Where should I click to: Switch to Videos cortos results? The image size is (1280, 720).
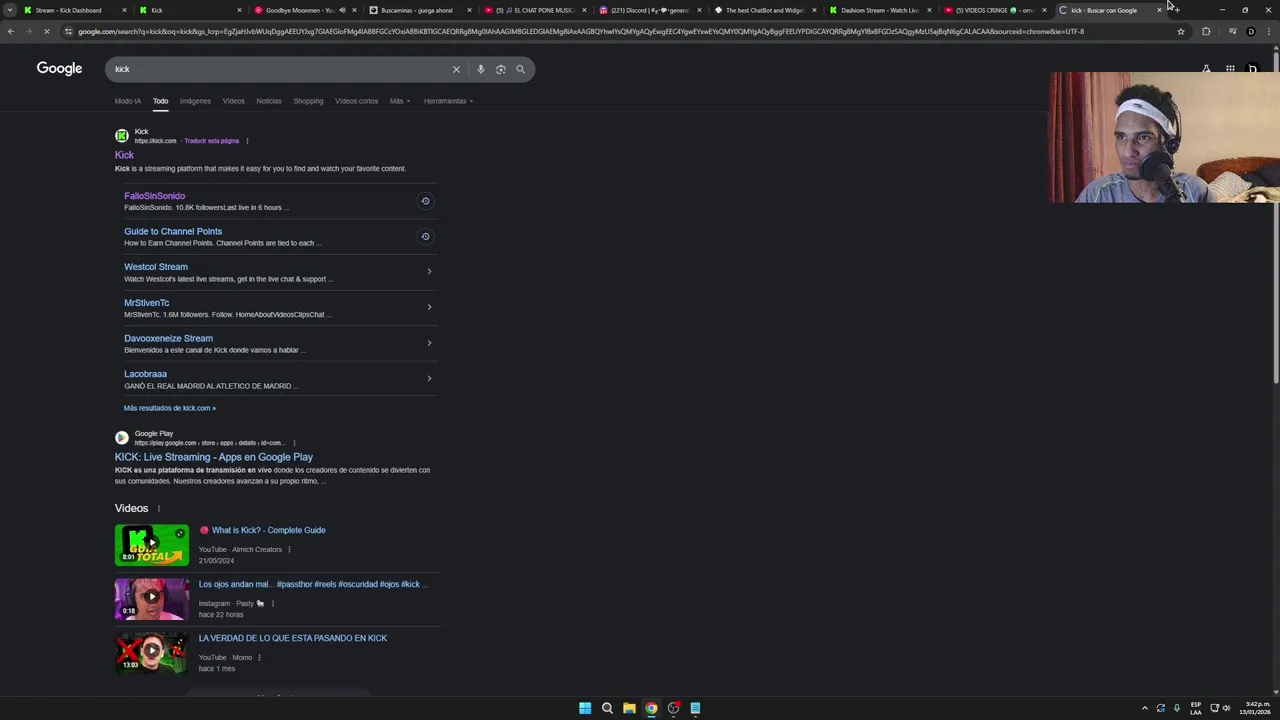pos(356,101)
